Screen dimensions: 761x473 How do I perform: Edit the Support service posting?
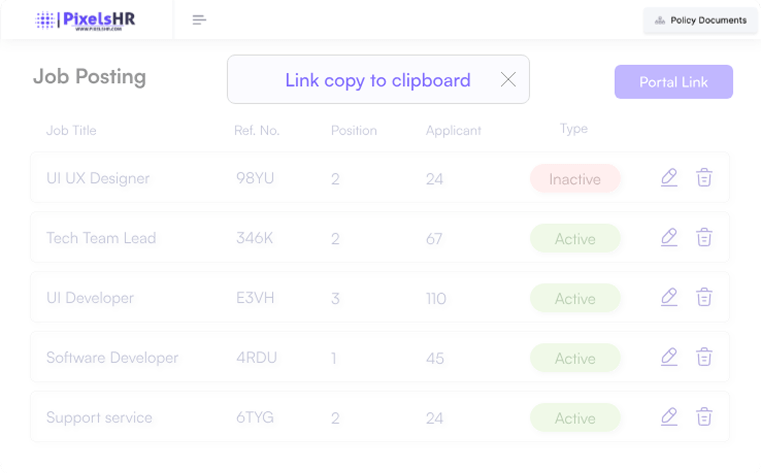click(x=669, y=417)
